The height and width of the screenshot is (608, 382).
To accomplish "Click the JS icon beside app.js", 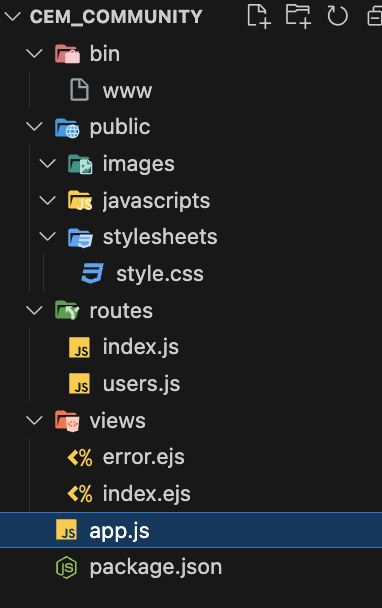I will pos(66,530).
